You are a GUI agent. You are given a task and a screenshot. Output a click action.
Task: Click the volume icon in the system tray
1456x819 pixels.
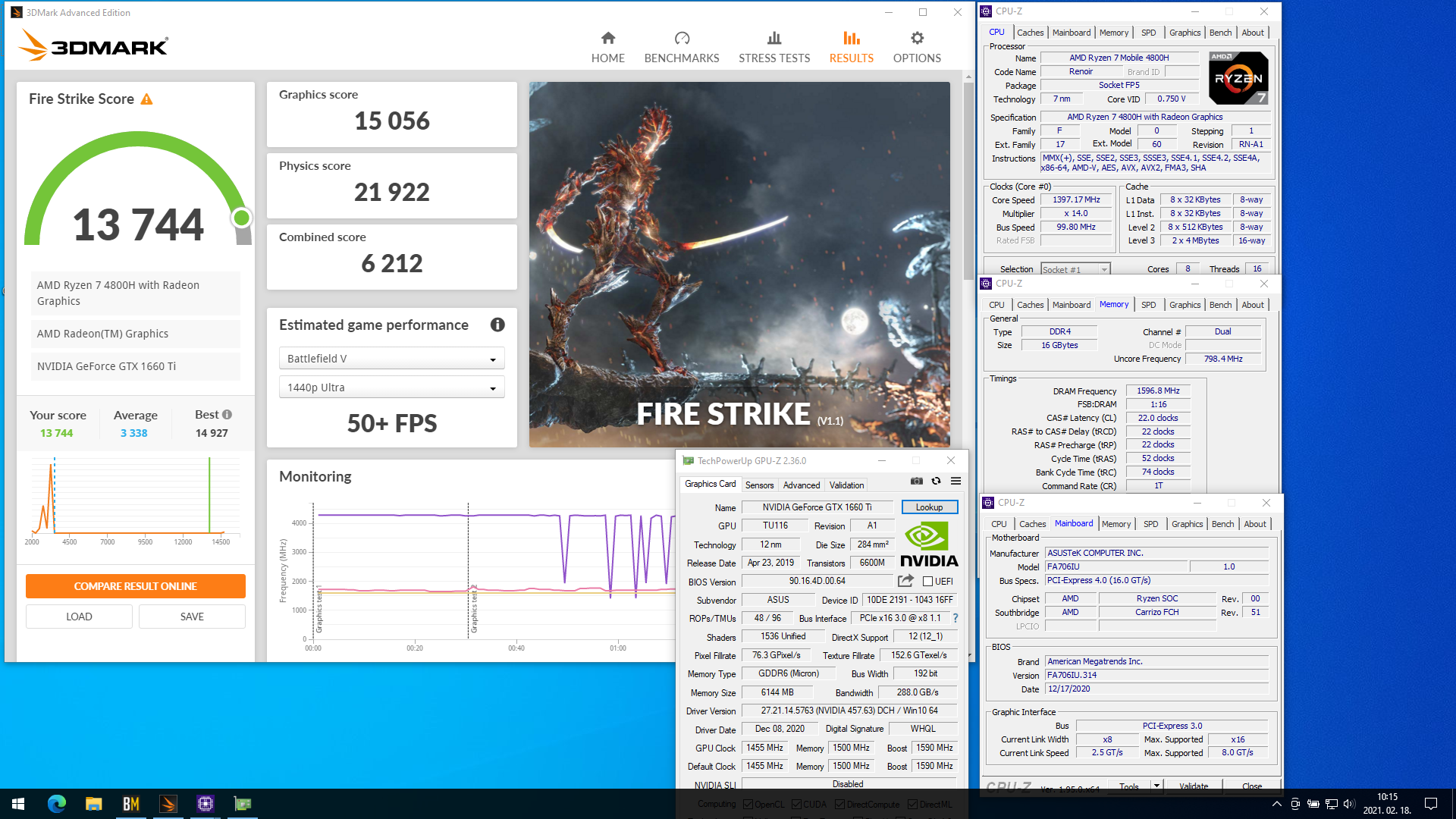[1349, 804]
